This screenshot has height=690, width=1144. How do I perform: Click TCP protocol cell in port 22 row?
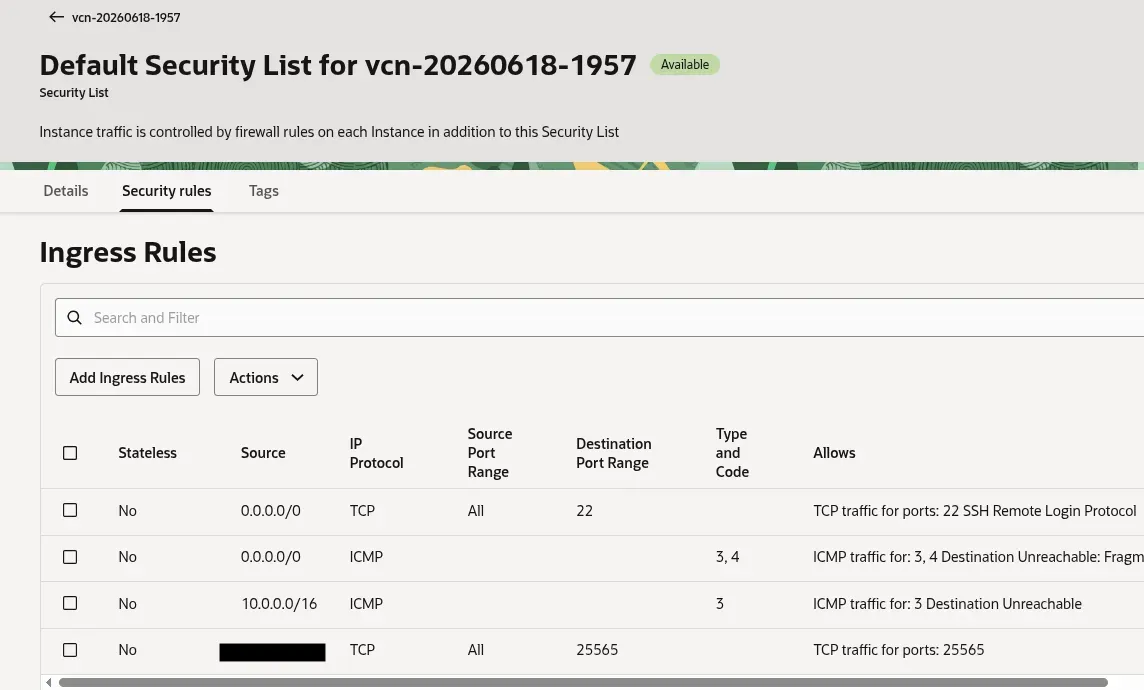[362, 511]
